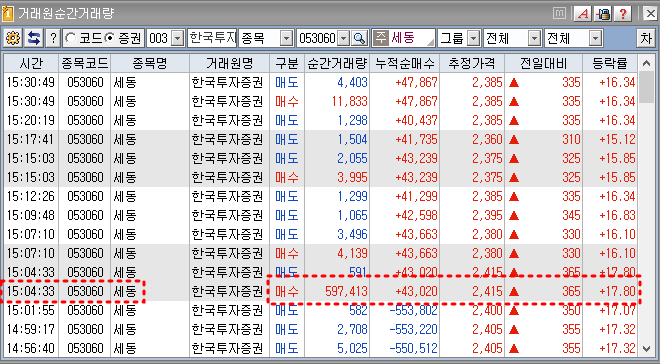Open the question mark help button in the toolbar
Viewport: 660px width, 364px height.
pos(53,38)
